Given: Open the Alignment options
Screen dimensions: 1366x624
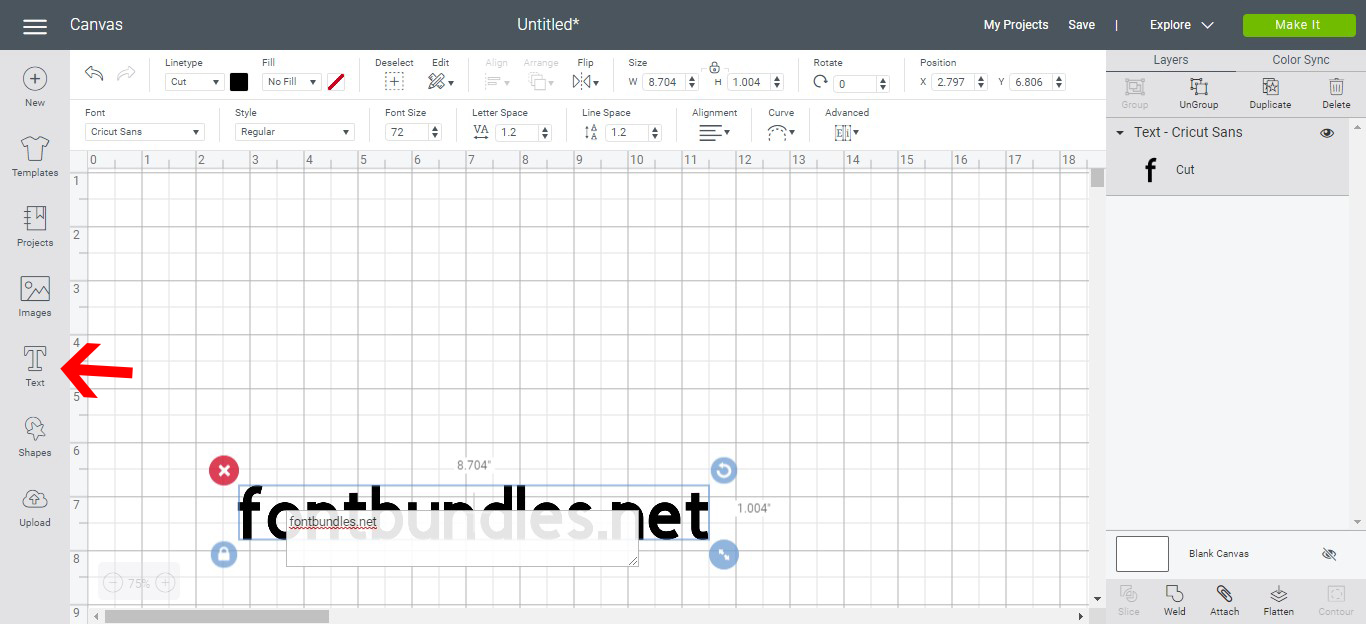Looking at the screenshot, I should [x=714, y=132].
